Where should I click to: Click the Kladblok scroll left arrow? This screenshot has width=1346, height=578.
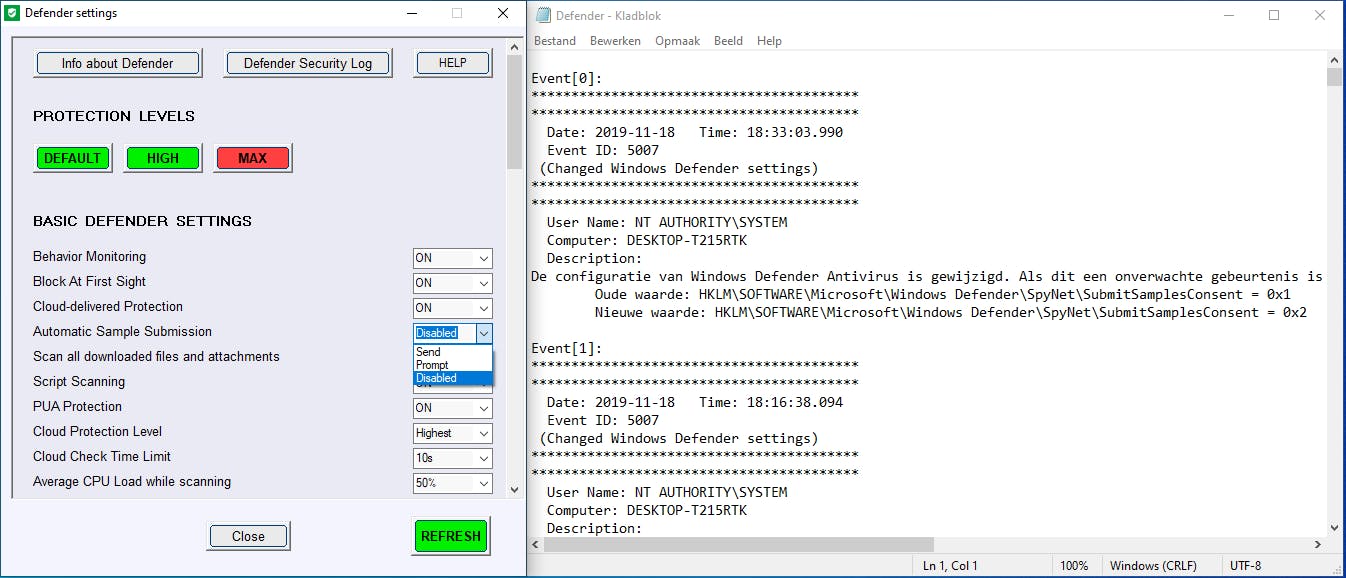point(537,544)
